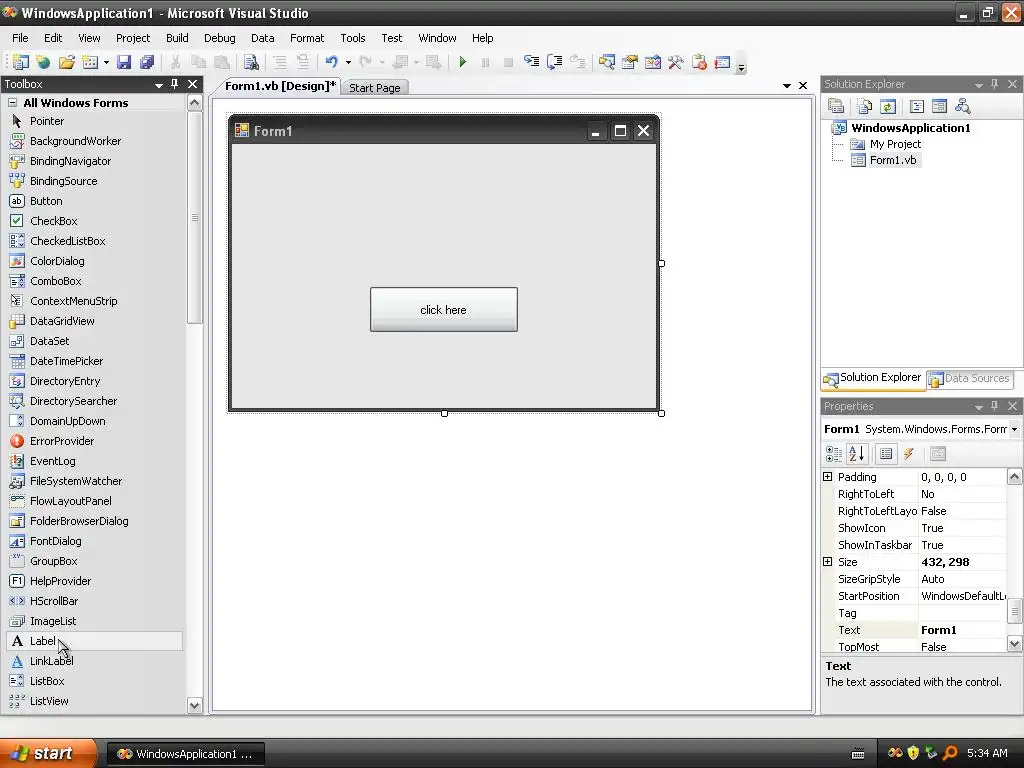Open the Debug menu
The width and height of the screenshot is (1024, 768).
[x=219, y=38]
